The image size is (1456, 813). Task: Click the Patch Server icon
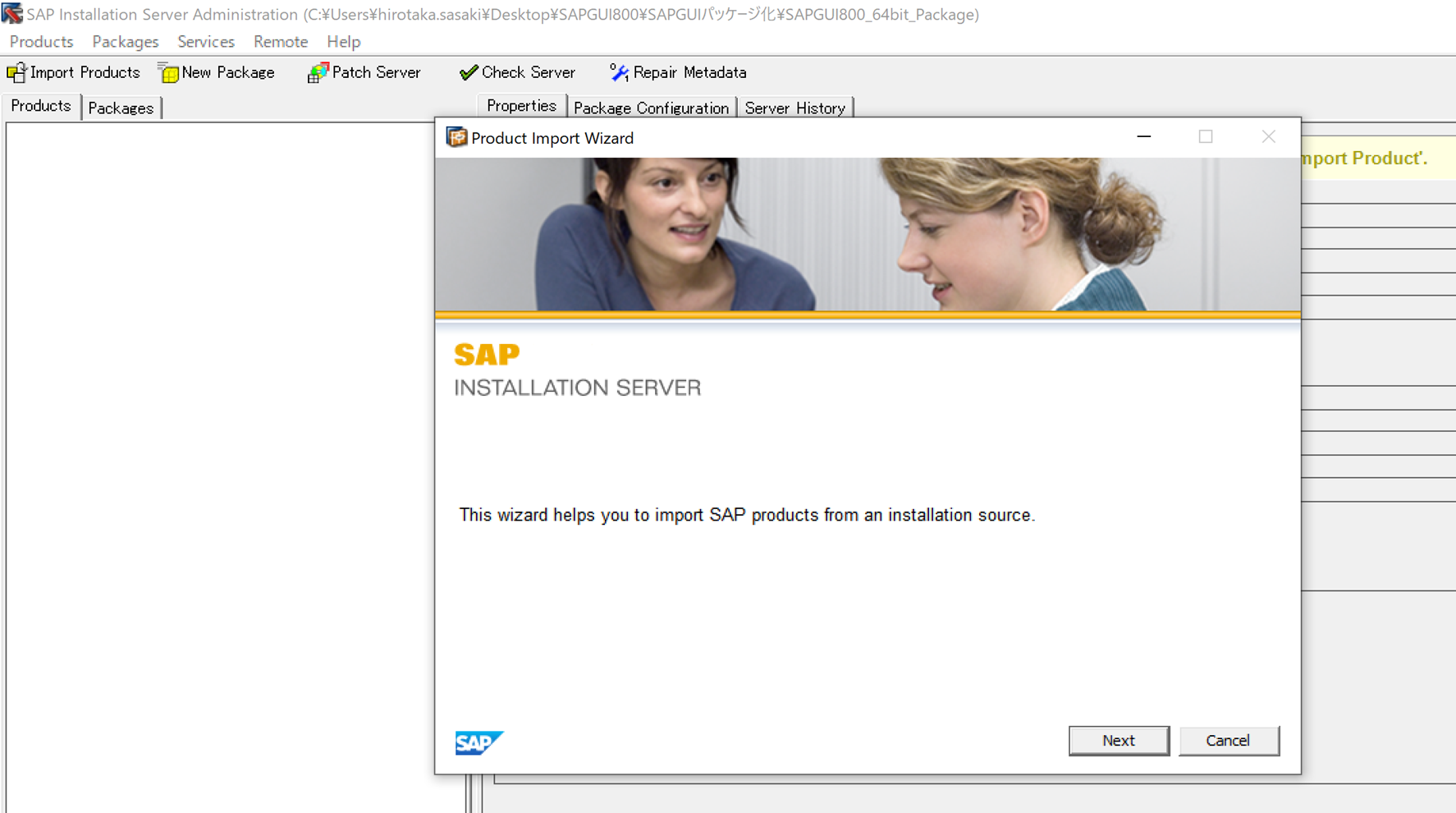point(318,73)
